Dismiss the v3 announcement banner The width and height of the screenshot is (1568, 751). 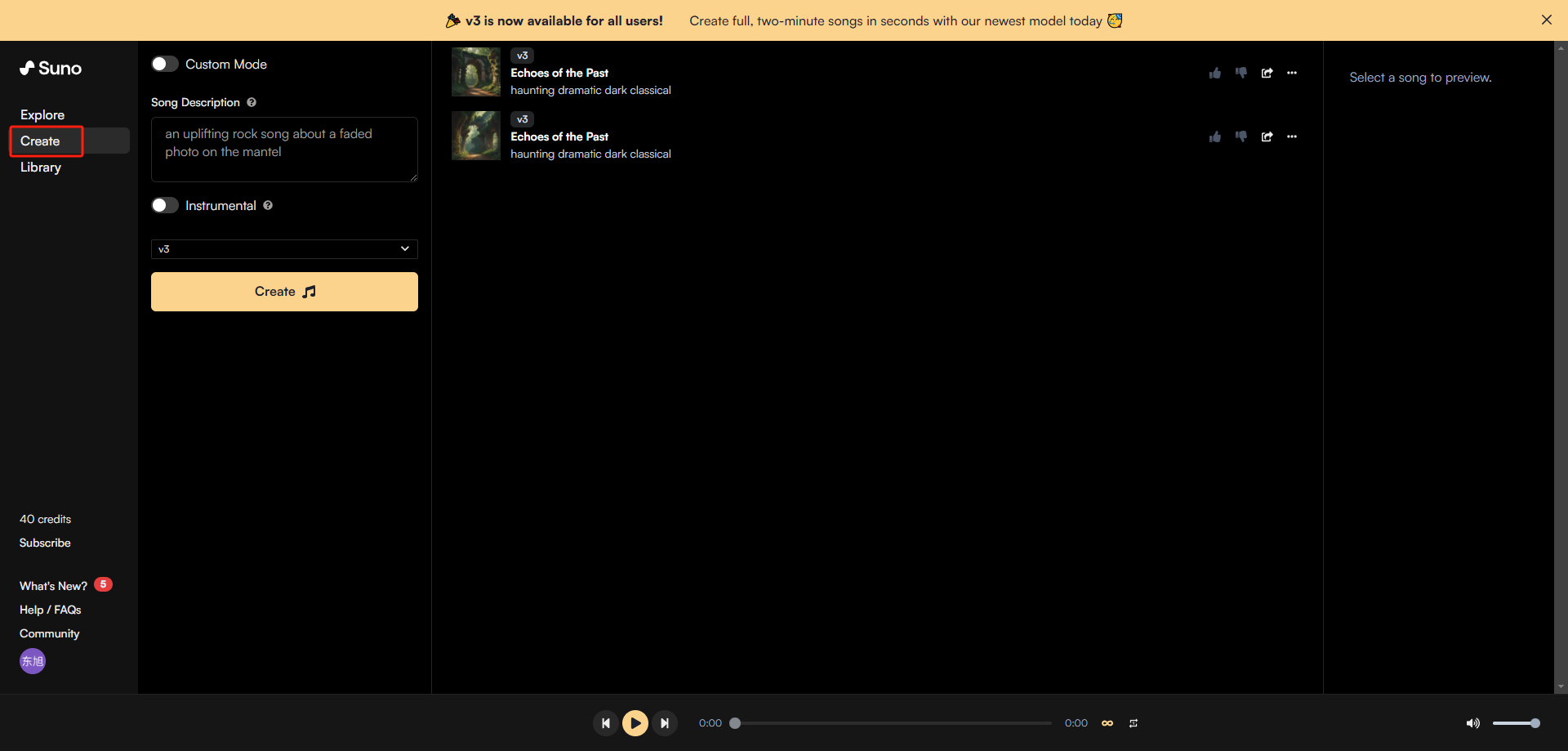pyautogui.click(x=1547, y=20)
